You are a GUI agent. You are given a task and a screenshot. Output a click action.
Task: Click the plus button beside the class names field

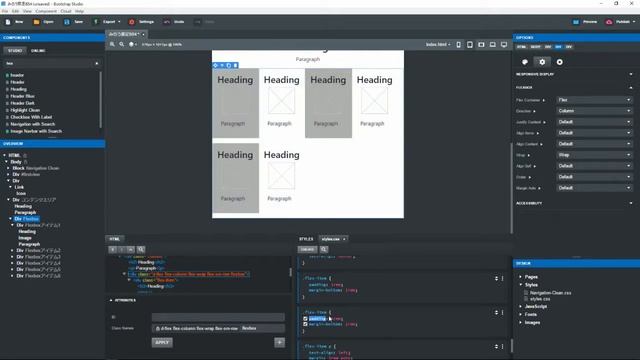pyautogui.click(x=280, y=342)
